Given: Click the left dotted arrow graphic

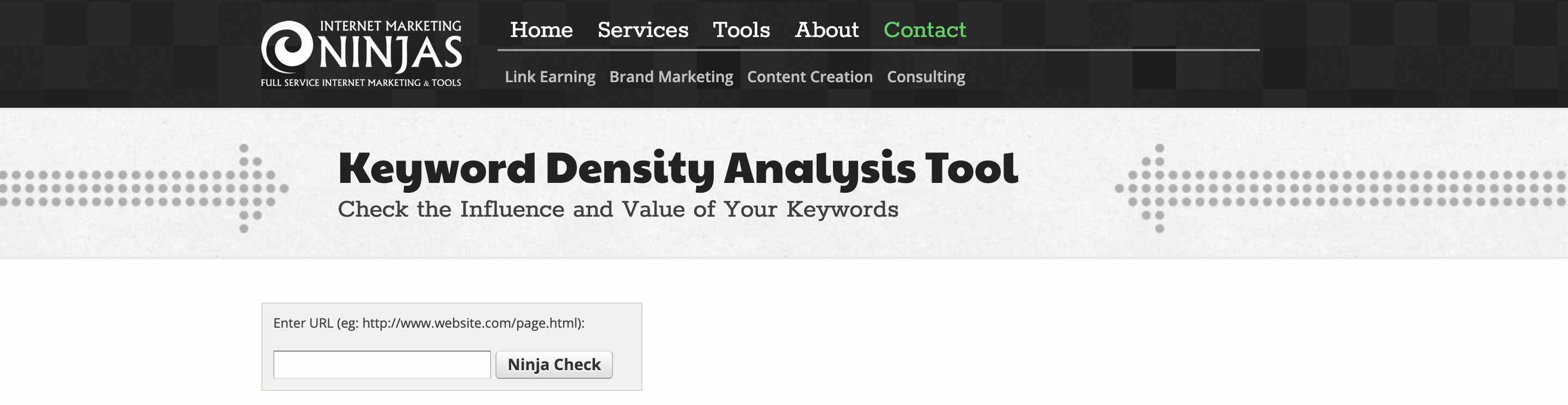Looking at the screenshot, I should pyautogui.click(x=144, y=188).
